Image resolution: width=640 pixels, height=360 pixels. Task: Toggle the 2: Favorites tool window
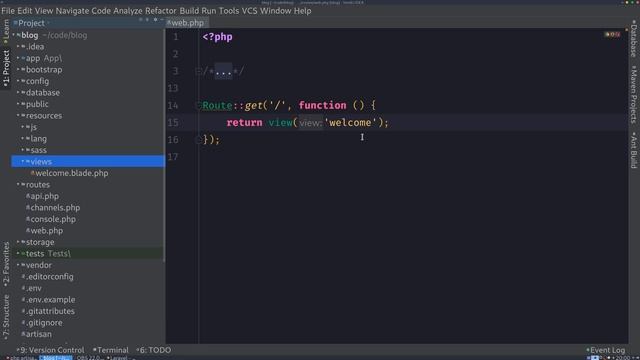[6, 264]
